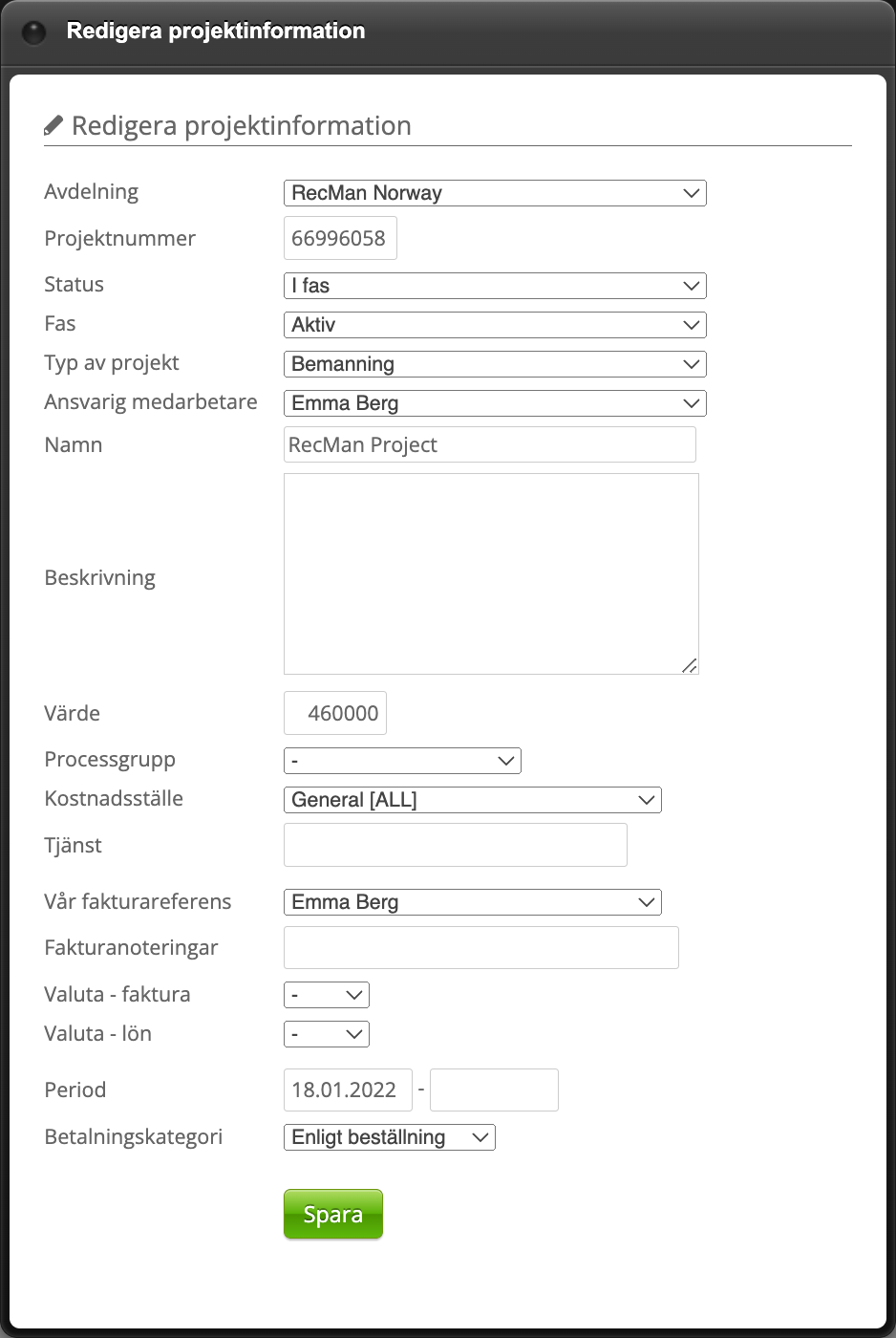The width and height of the screenshot is (896, 1338).
Task: Click the Tjänst input field
Action: coord(455,845)
